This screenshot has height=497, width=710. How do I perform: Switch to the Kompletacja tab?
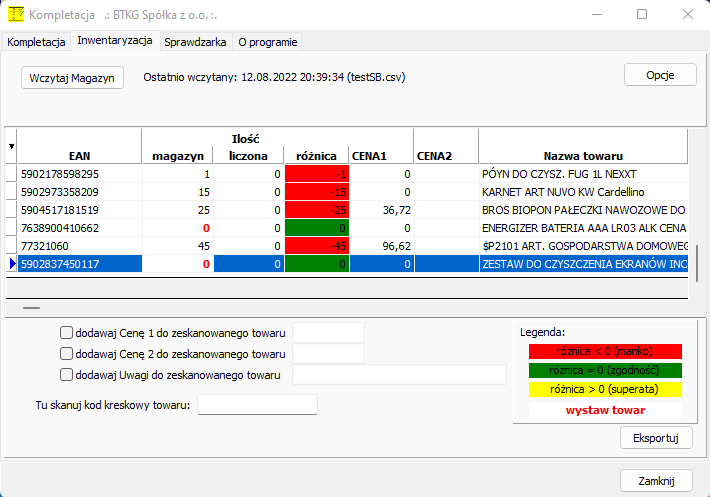pos(37,42)
